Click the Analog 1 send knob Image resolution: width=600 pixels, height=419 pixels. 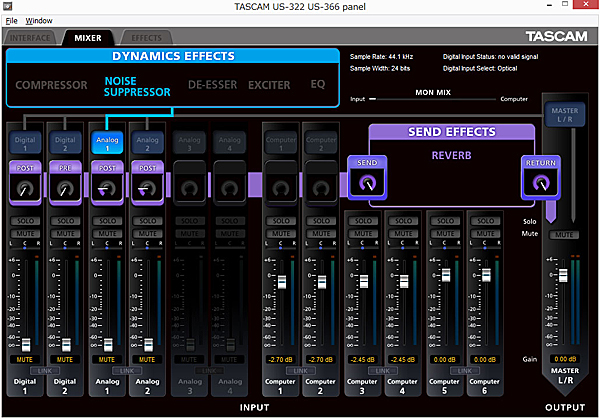[x=107, y=189]
